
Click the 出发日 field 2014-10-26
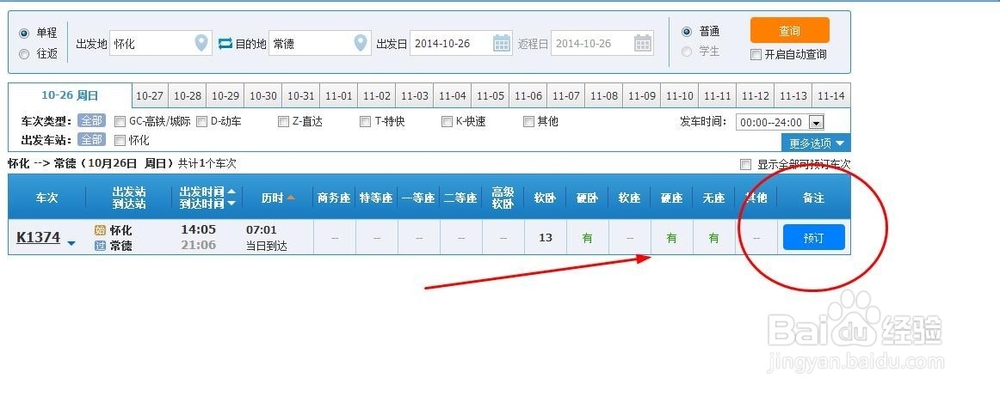(461, 43)
